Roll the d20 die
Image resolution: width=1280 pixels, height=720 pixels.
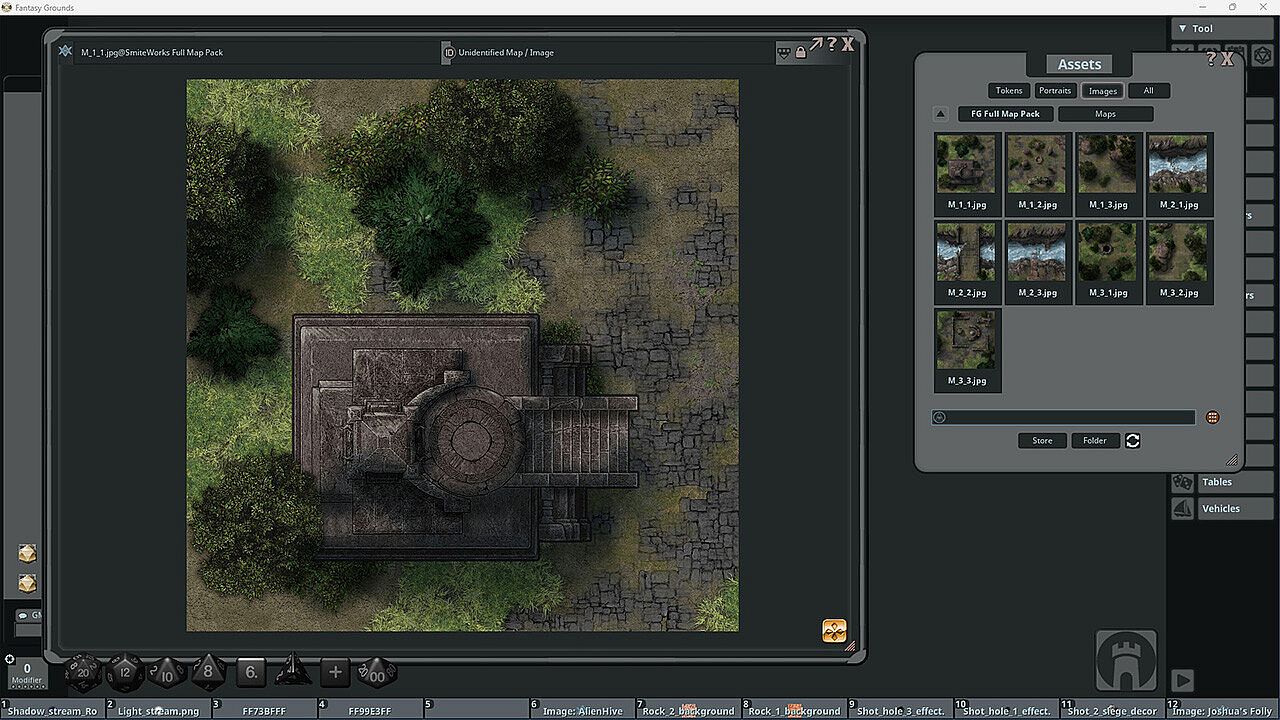(83, 673)
